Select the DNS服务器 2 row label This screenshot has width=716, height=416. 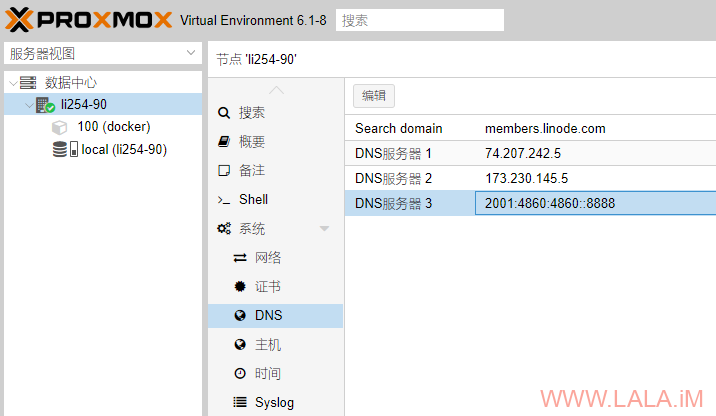[393, 178]
